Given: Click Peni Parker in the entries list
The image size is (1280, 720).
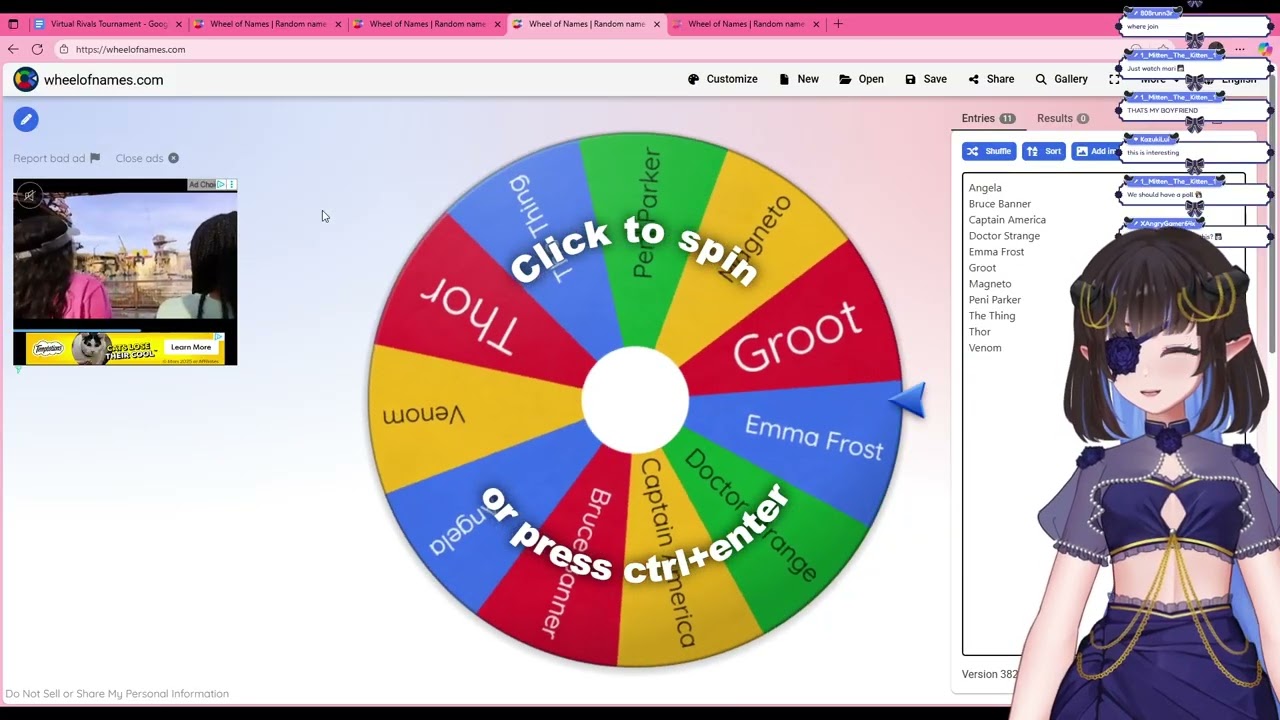Looking at the screenshot, I should 994,300.
